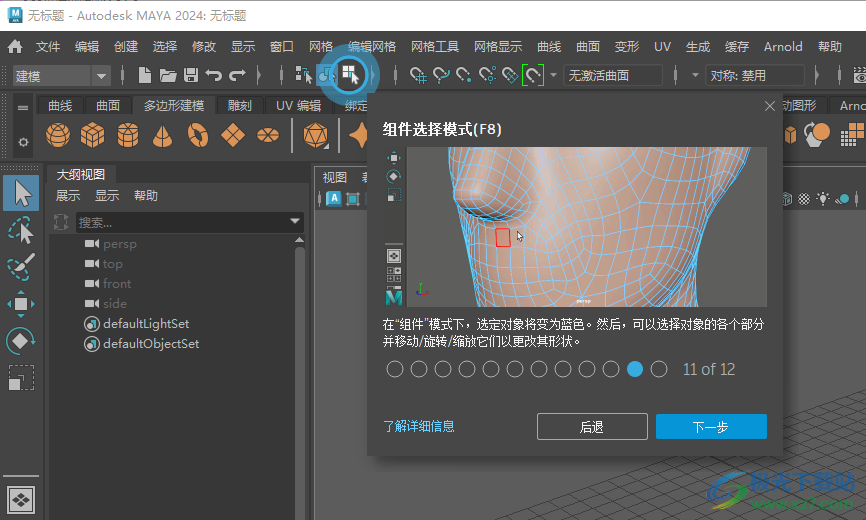866x520 pixels.
Task: Expand the collapsed toolbar arrow after redo
Action: click(259, 75)
